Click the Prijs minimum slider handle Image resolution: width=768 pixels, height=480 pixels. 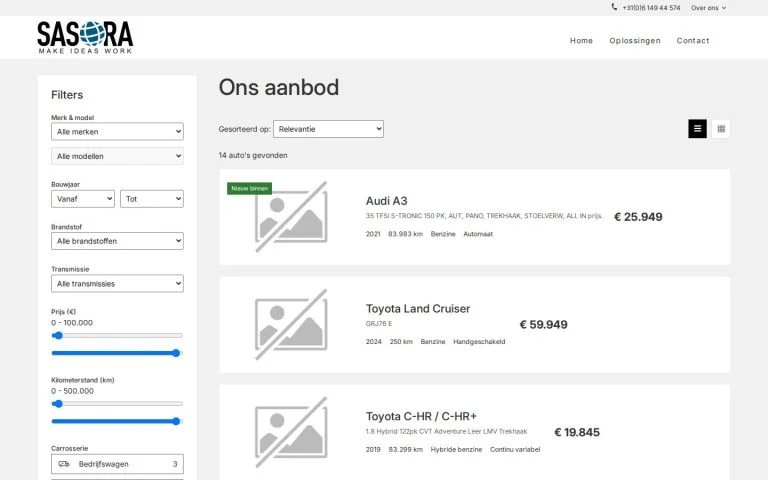click(x=58, y=336)
